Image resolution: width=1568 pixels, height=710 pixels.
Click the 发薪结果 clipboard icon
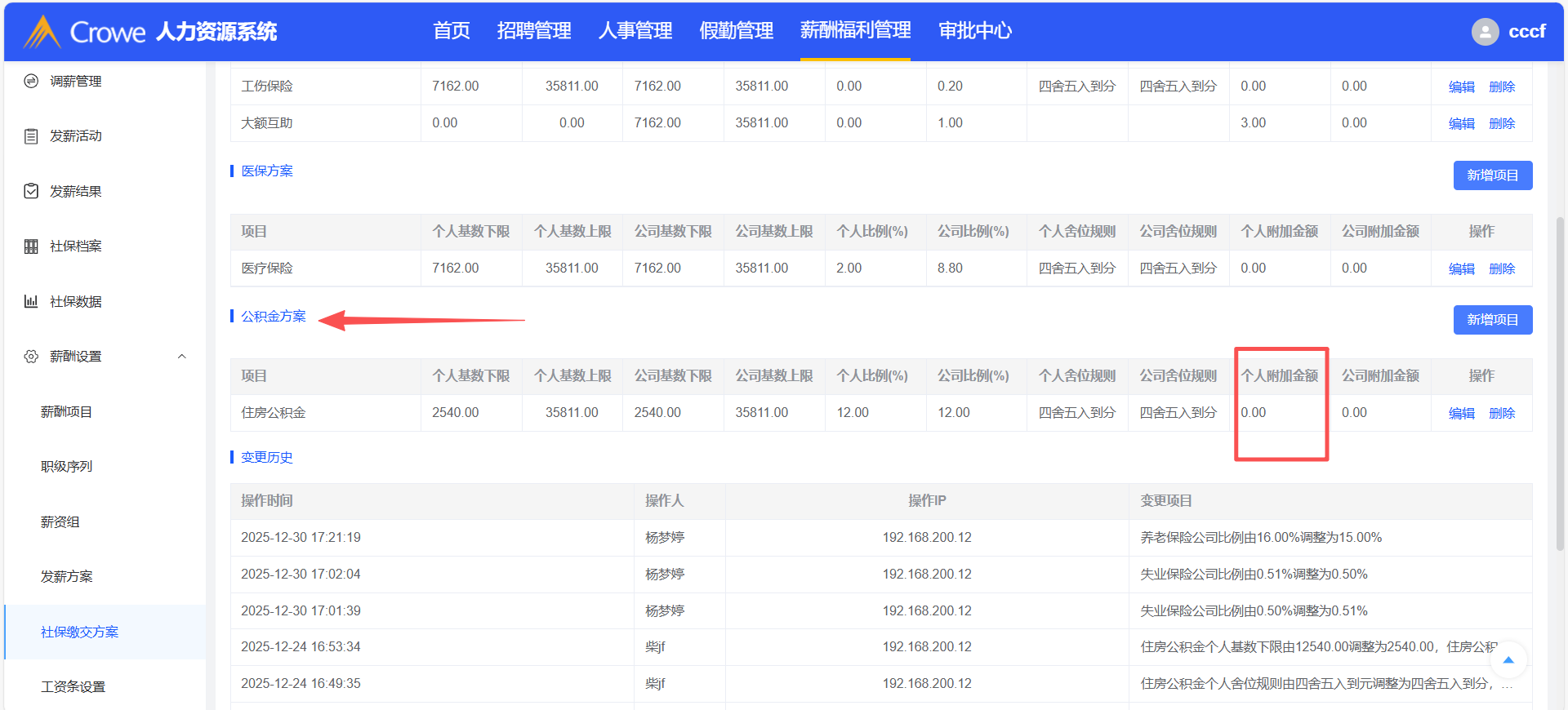(31, 191)
